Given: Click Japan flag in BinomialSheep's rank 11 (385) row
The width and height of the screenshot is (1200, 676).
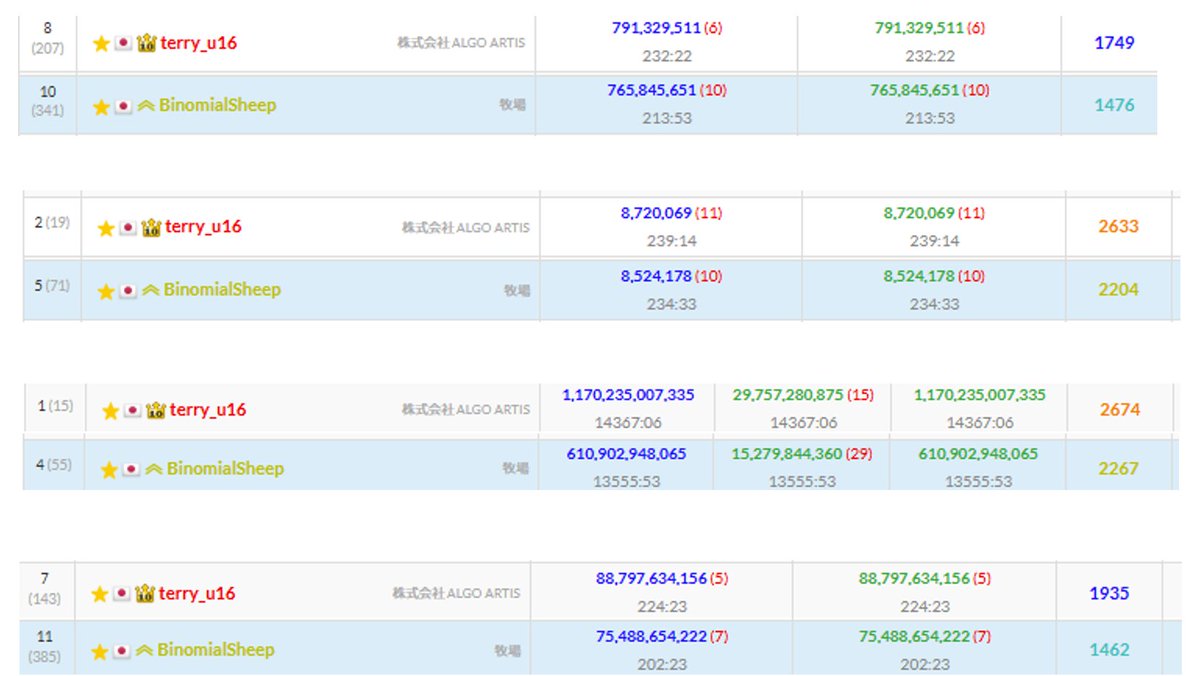Looking at the screenshot, I should pos(122,651).
